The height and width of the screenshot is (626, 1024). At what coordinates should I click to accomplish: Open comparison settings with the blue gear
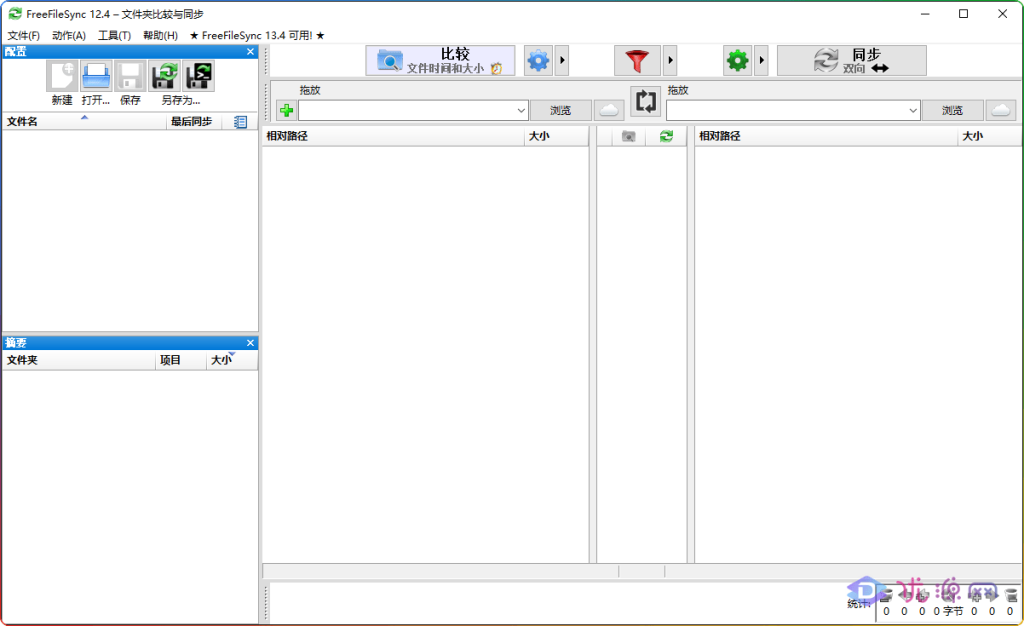538,61
